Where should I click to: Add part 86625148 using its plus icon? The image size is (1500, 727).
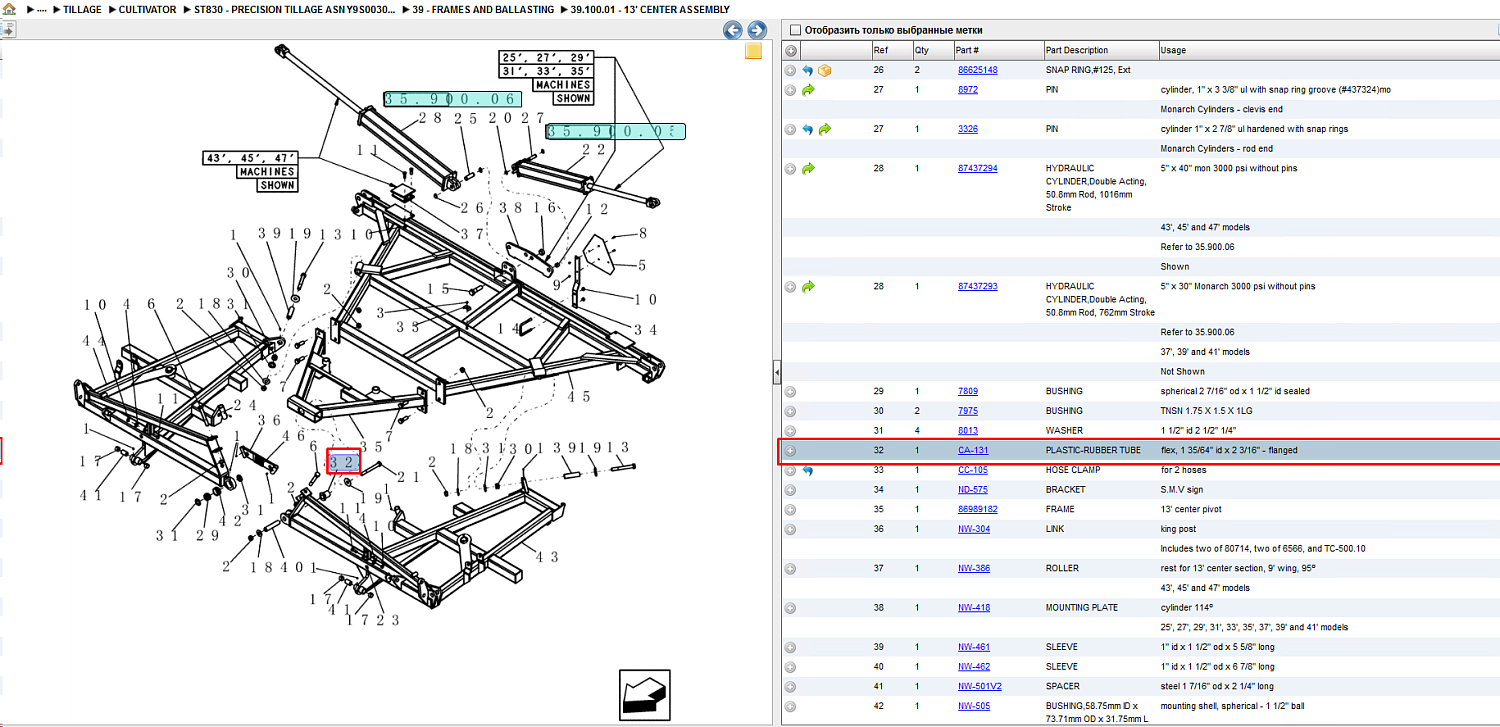coord(790,70)
